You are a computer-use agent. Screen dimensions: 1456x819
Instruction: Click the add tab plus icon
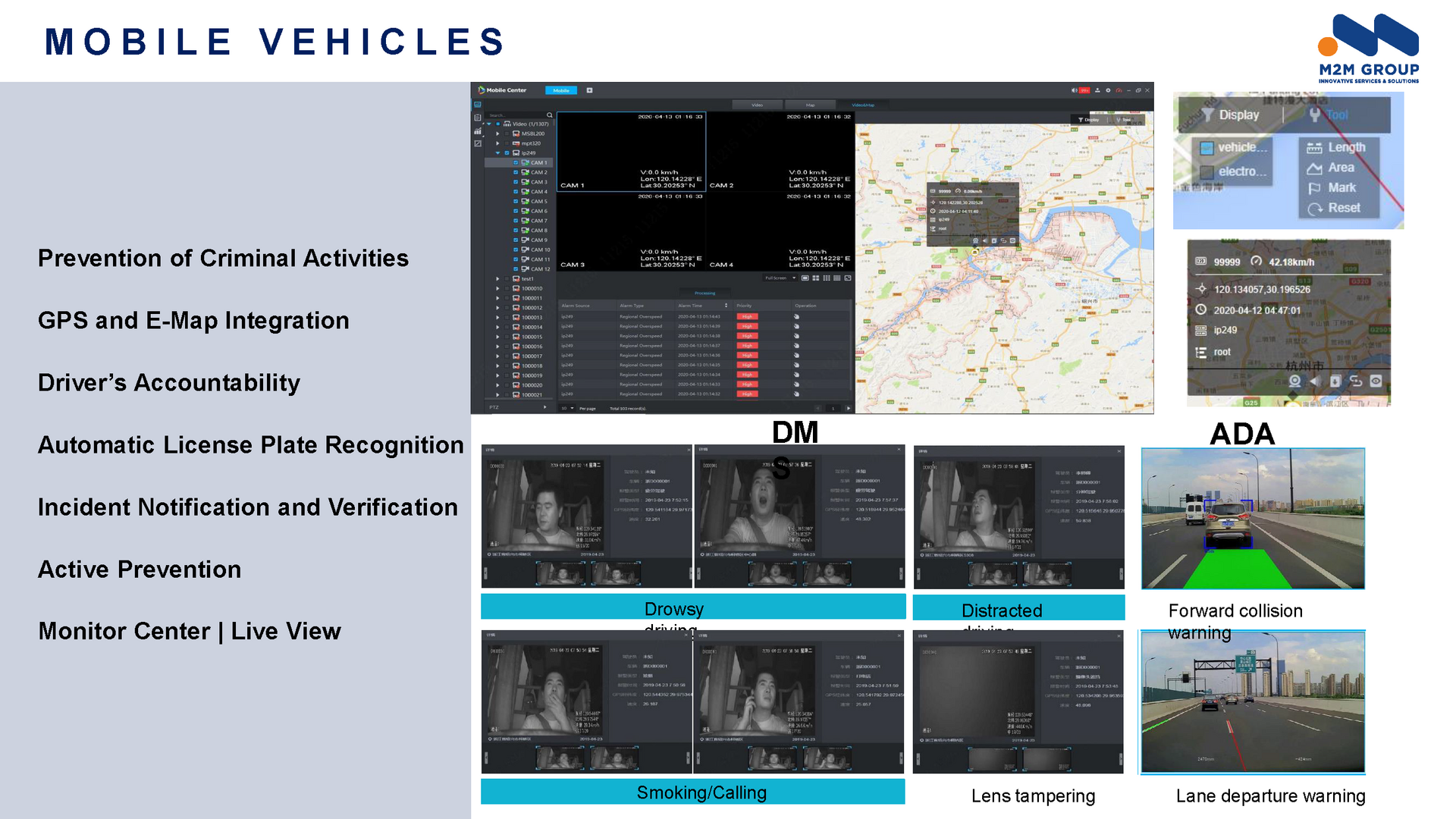[x=589, y=90]
